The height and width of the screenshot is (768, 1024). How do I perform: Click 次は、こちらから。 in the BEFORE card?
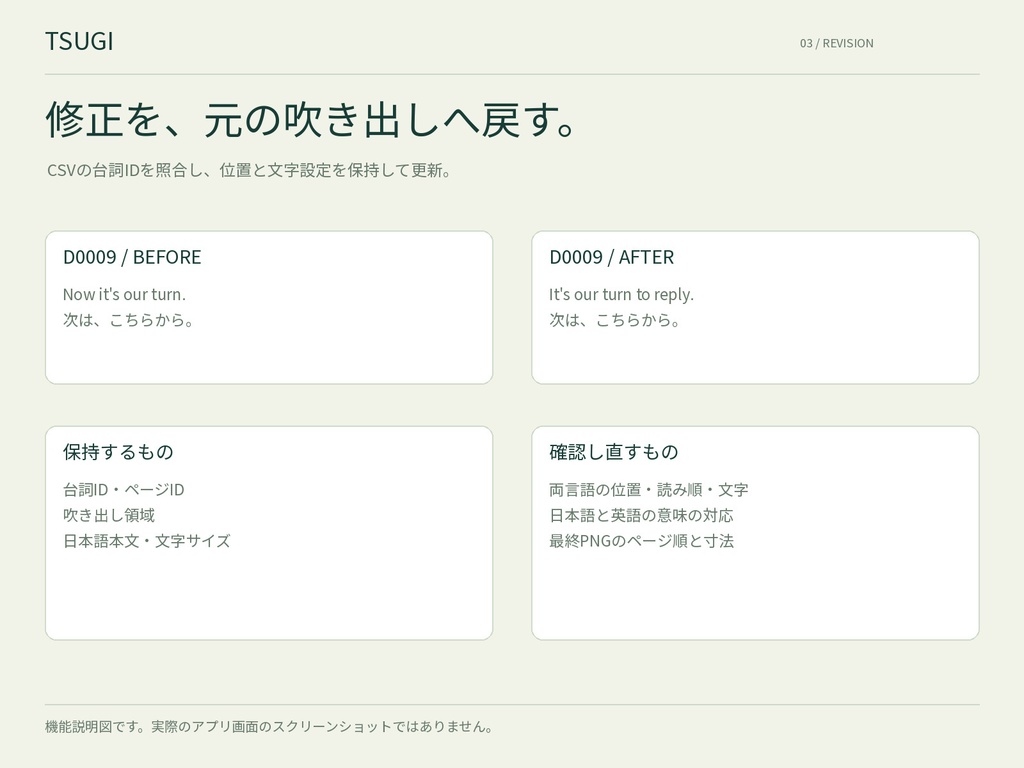(129, 320)
